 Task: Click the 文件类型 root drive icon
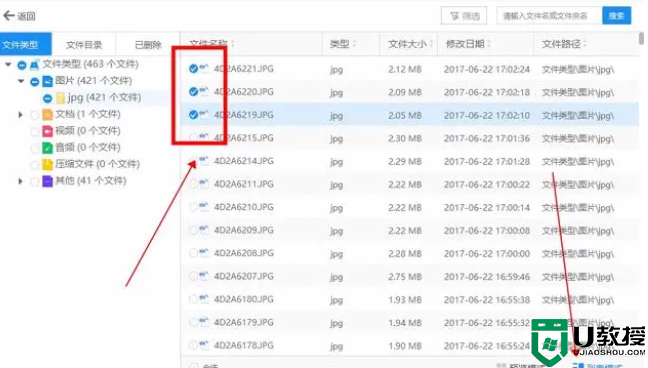tap(34, 65)
